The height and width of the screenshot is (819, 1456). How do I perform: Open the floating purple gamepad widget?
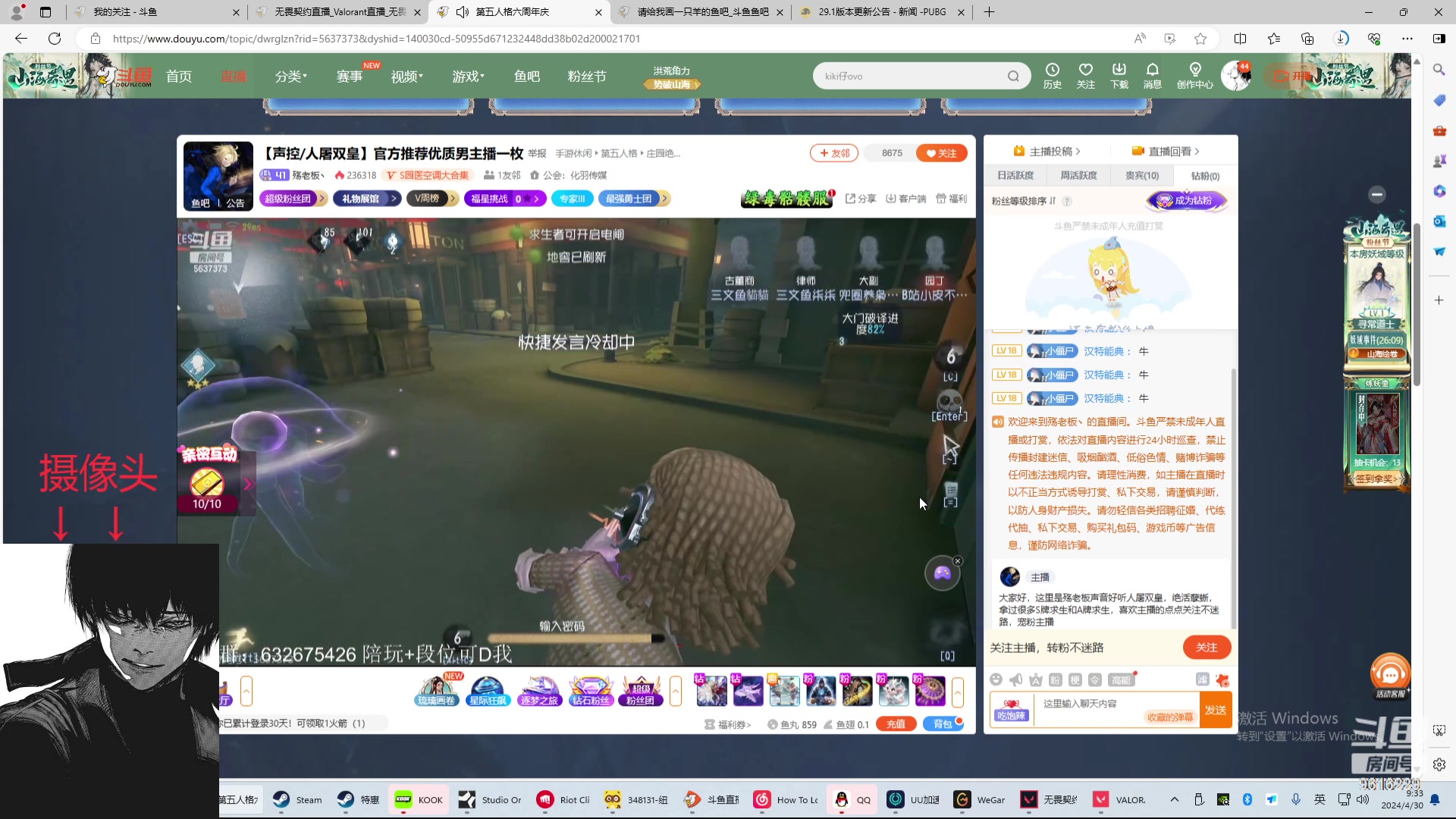pyautogui.click(x=942, y=573)
